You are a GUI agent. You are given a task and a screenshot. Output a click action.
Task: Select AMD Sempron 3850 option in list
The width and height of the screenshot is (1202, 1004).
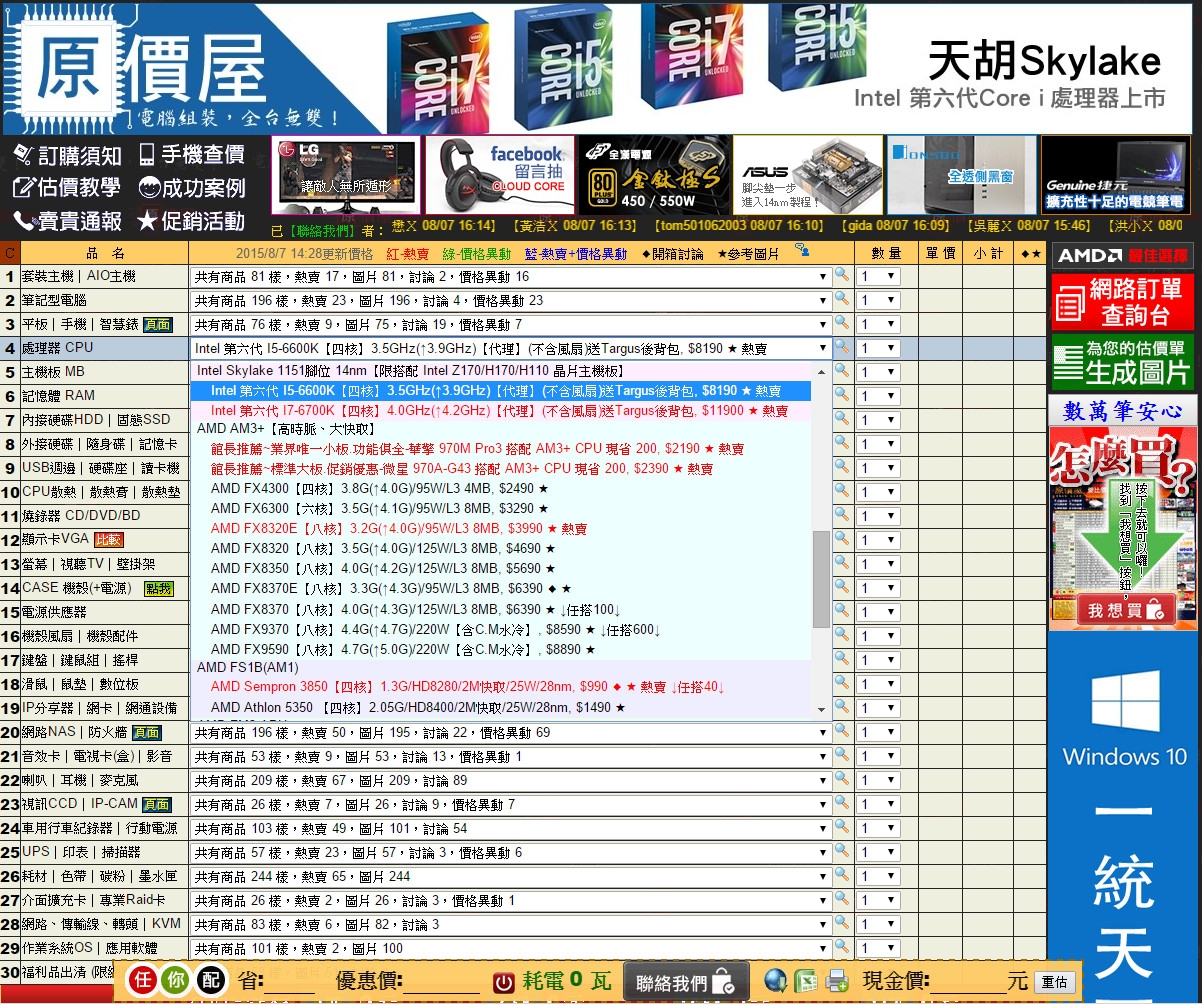[x=500, y=687]
